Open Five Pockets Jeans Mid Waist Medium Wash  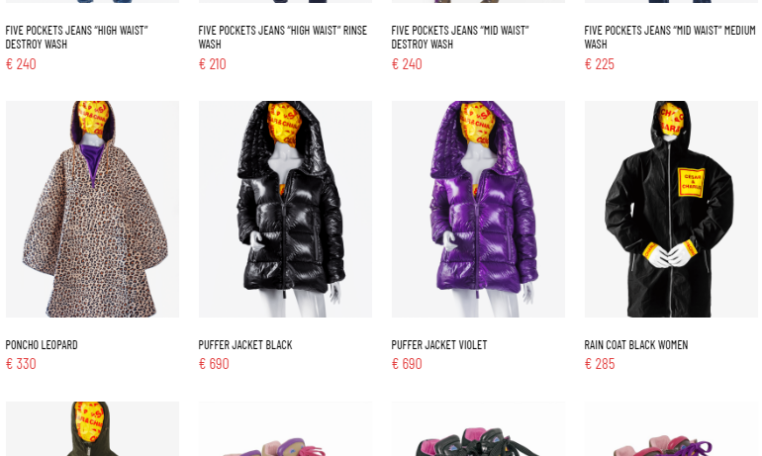coord(670,37)
